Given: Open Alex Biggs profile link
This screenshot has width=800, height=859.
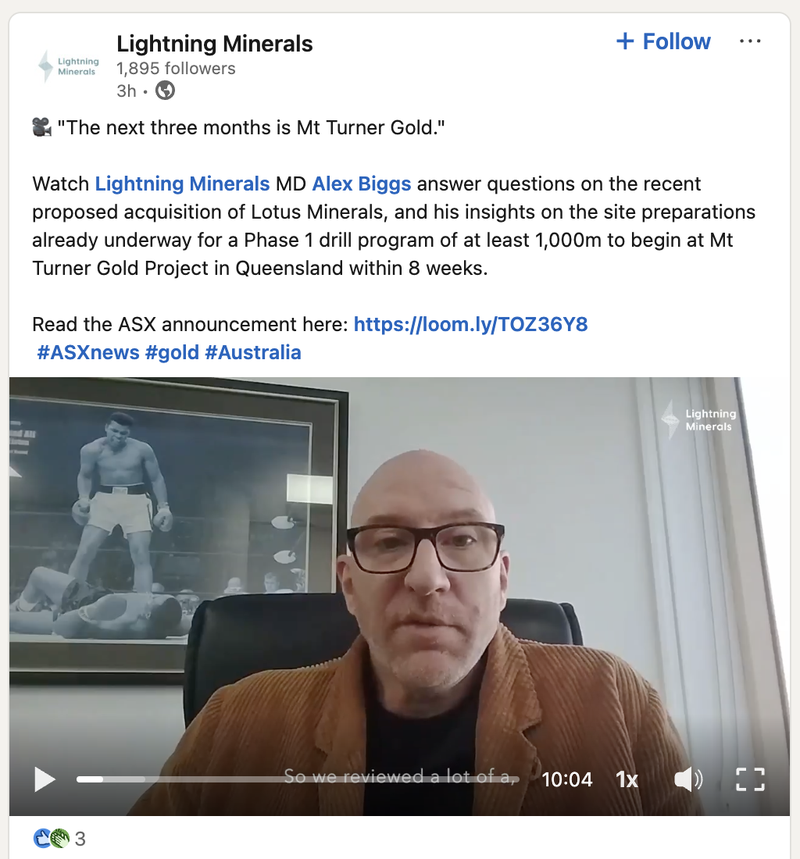Looking at the screenshot, I should (x=361, y=184).
